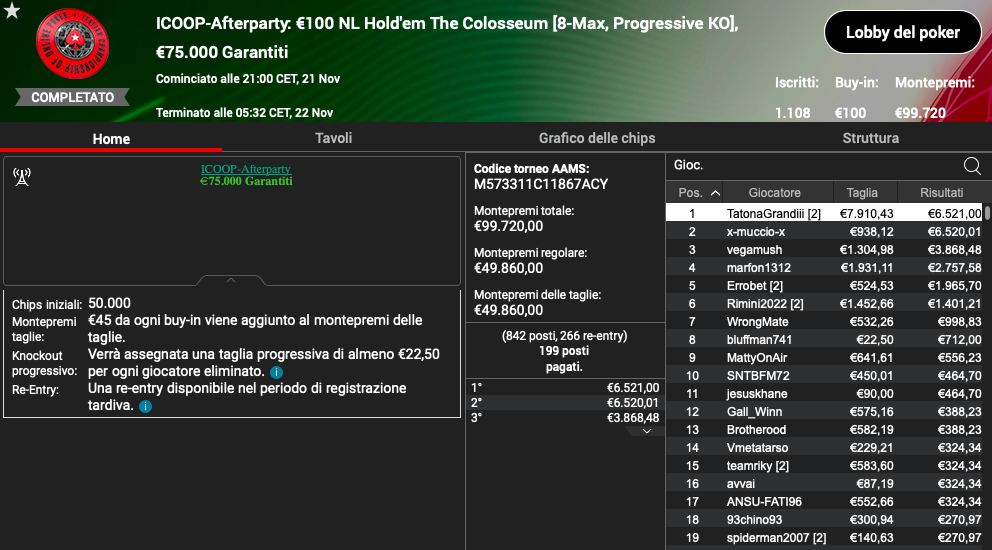Select player marfon1312
Viewport: 992px width, 550px height.
point(759,268)
